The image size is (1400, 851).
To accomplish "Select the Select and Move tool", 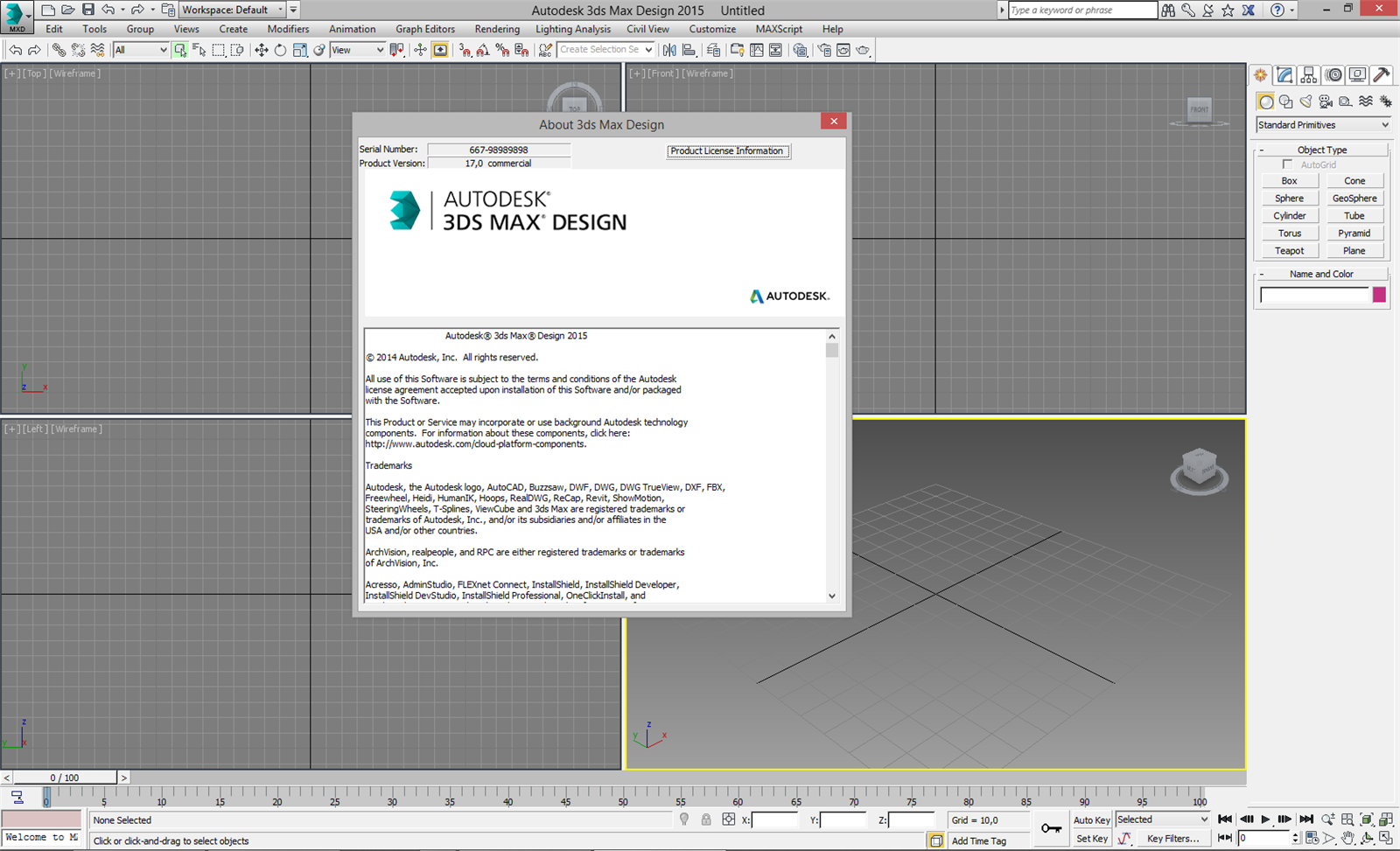I will 261,50.
